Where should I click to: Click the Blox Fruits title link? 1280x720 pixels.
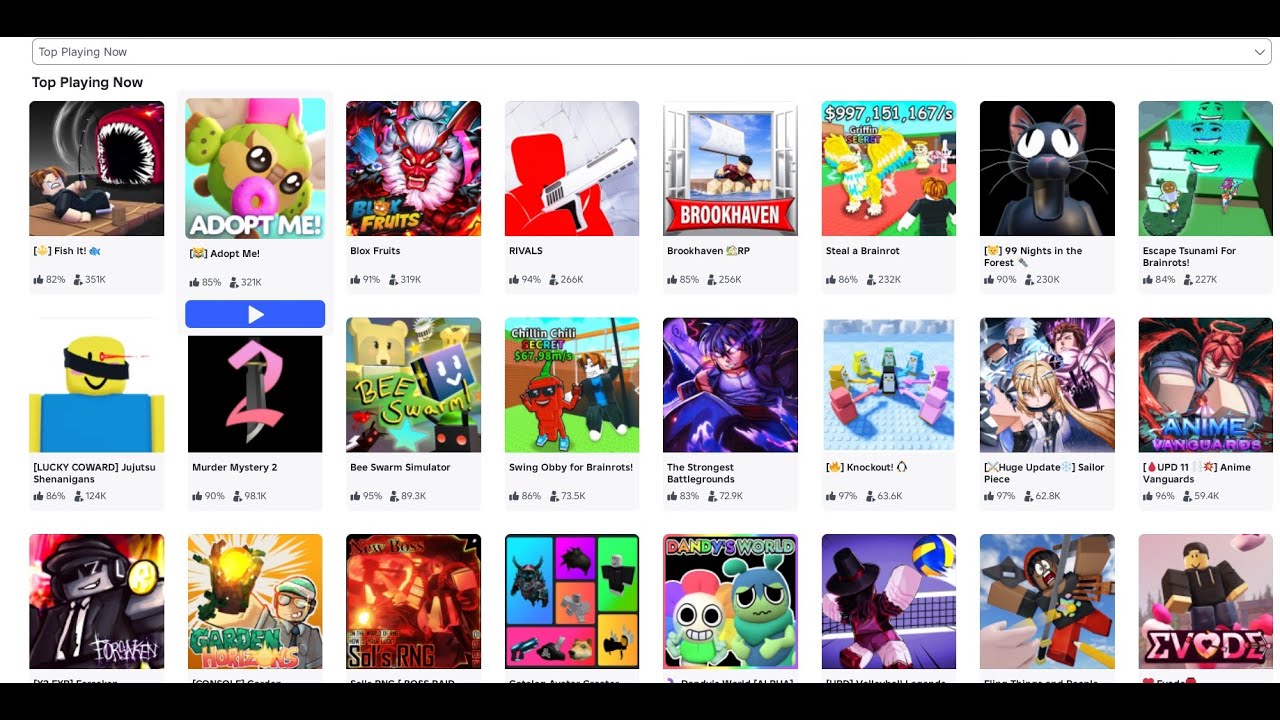[375, 251]
